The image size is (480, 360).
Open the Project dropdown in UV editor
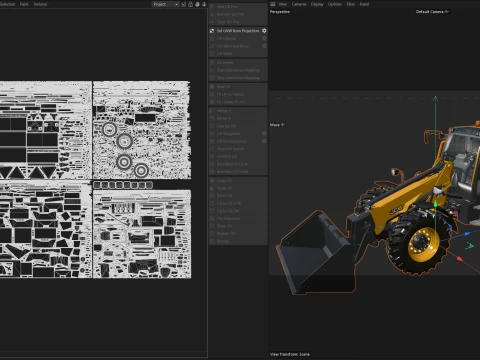166,4
